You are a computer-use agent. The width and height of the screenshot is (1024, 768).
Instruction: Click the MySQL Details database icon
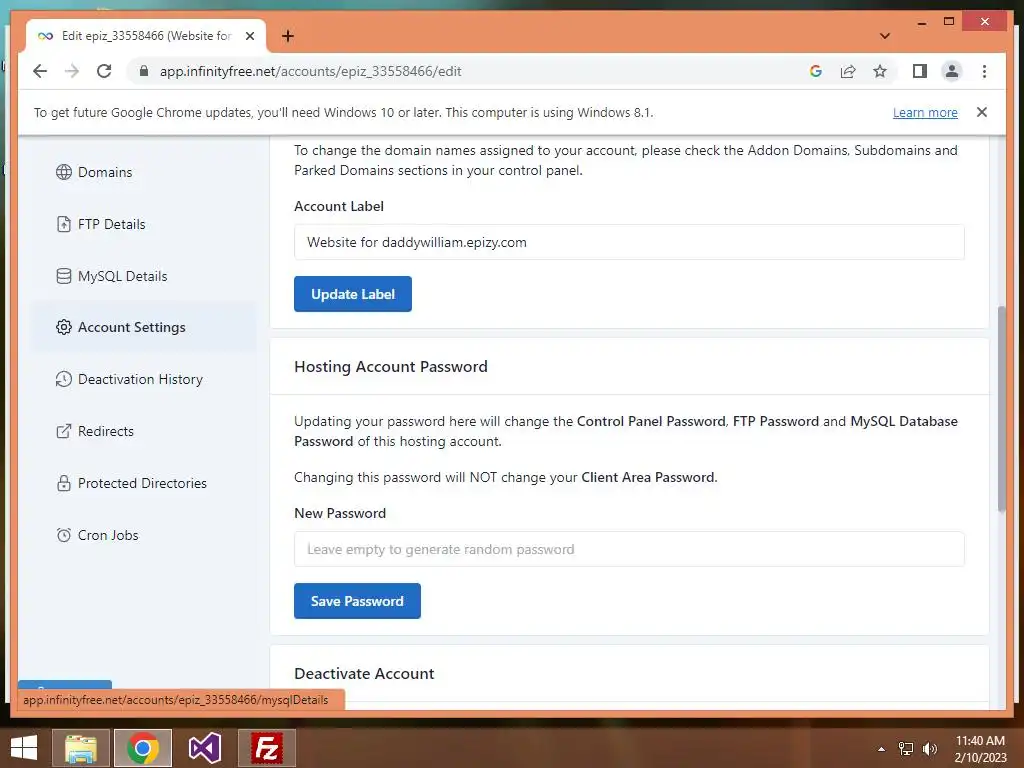click(63, 276)
